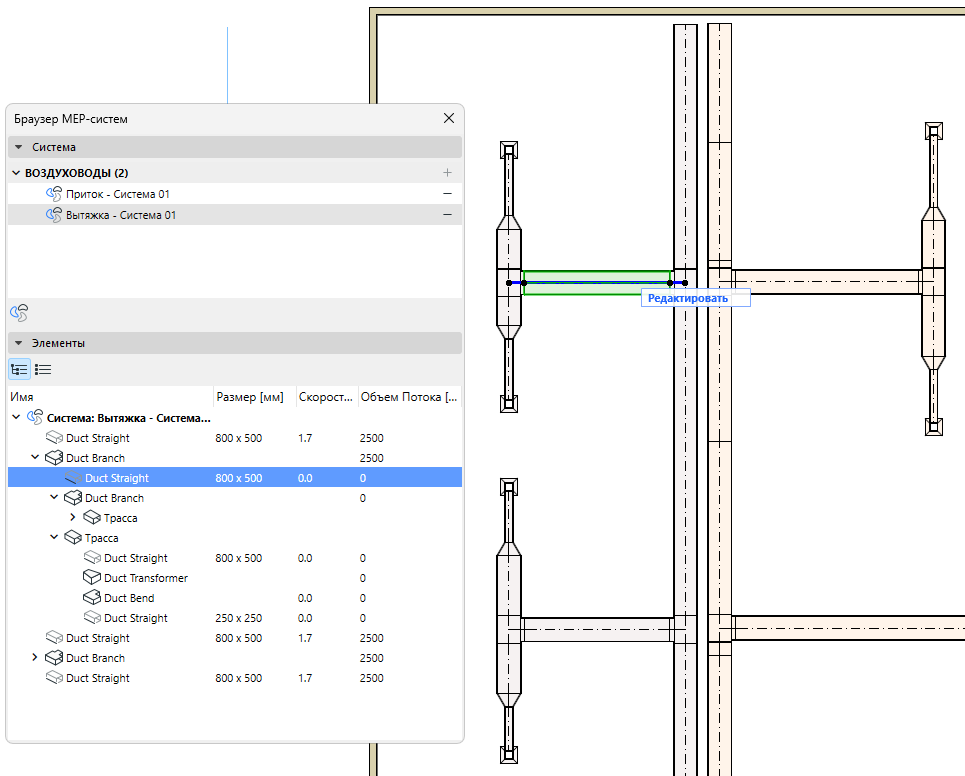The height and width of the screenshot is (776, 965).
Task: Collapse the Элементы panel section
Action: click(x=18, y=343)
